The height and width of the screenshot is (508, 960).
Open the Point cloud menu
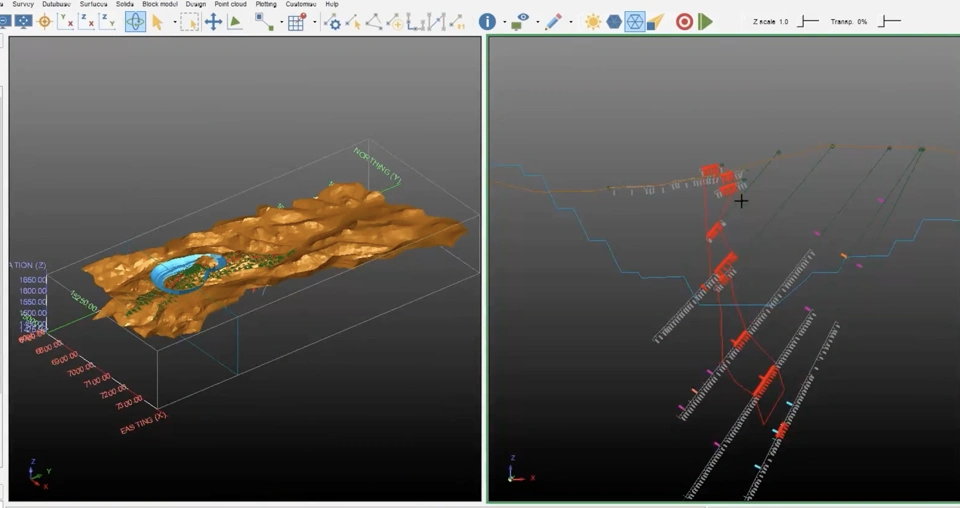point(230,4)
